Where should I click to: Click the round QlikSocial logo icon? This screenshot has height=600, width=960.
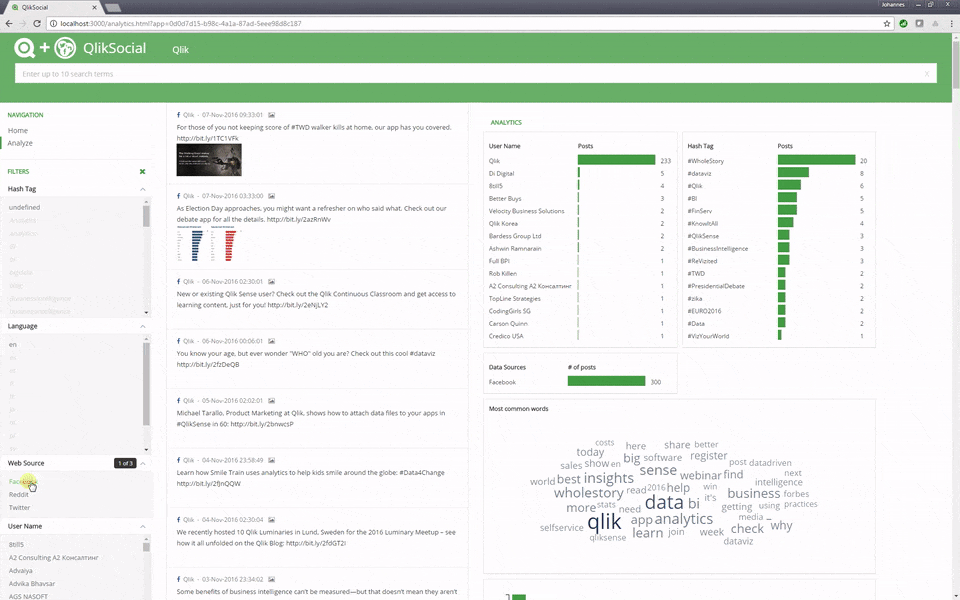[65, 48]
